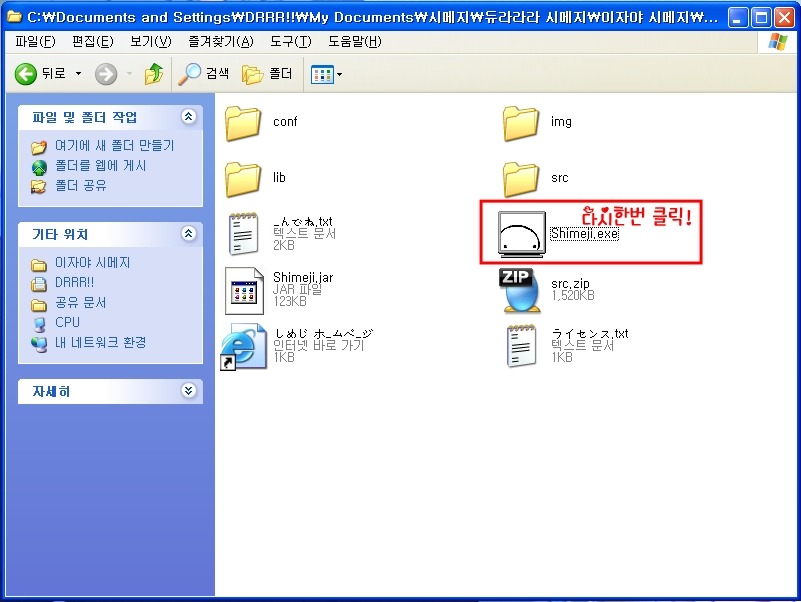Open the Back button history dropdown
Viewport: 801px width, 602px height.
point(78,74)
